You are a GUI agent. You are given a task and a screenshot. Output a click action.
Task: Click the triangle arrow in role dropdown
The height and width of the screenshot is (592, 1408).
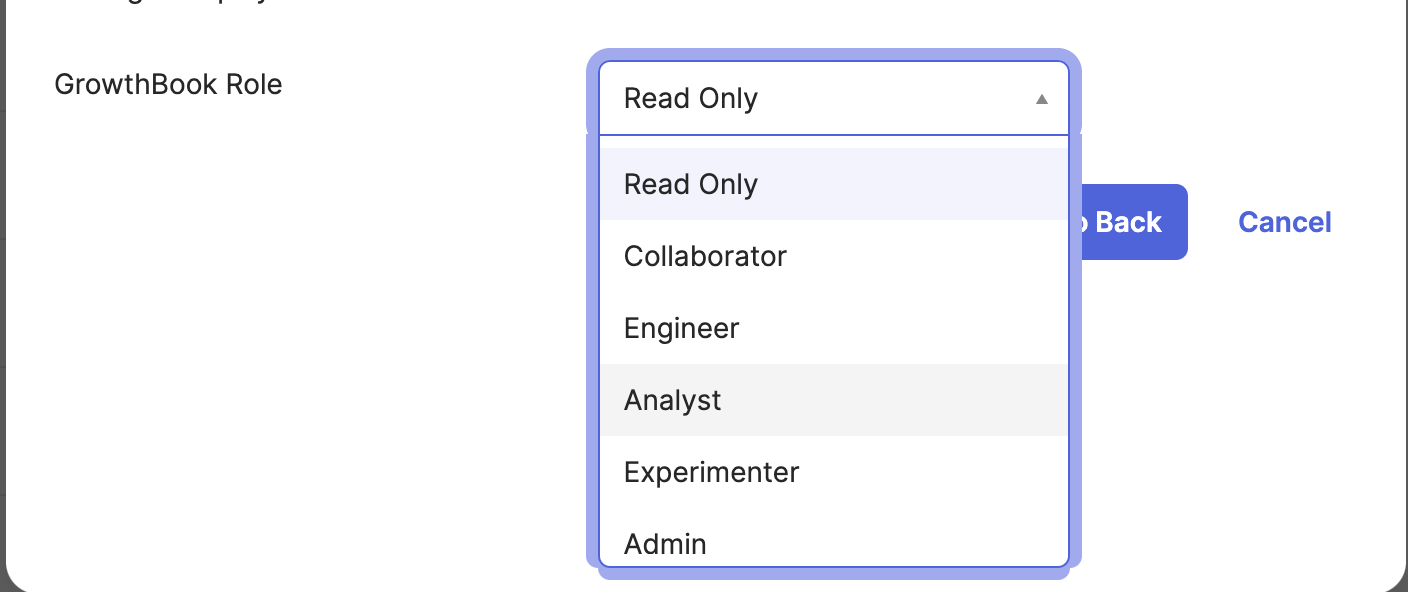1041,99
